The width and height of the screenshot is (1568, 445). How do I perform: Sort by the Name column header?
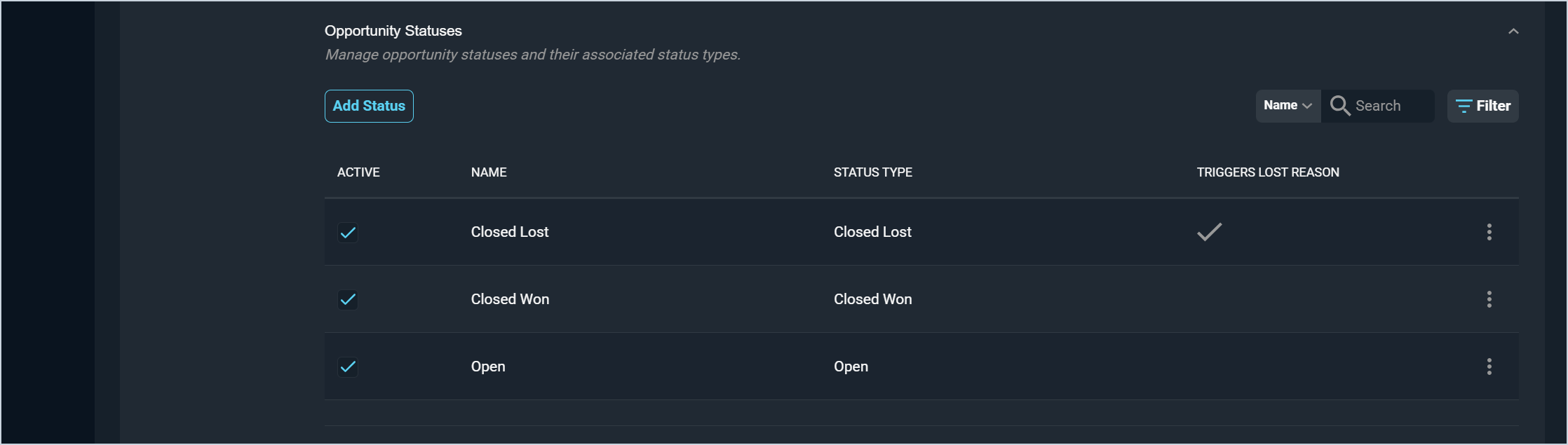(x=489, y=172)
